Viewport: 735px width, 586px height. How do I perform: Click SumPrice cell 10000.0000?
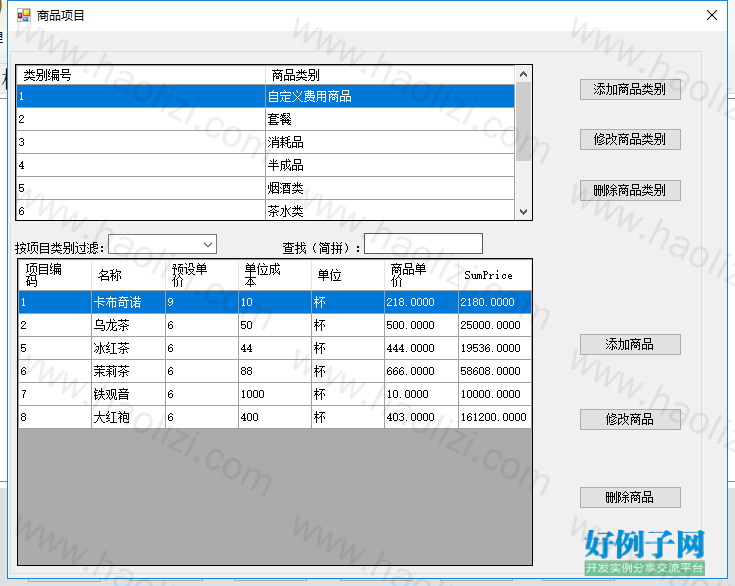(495, 394)
